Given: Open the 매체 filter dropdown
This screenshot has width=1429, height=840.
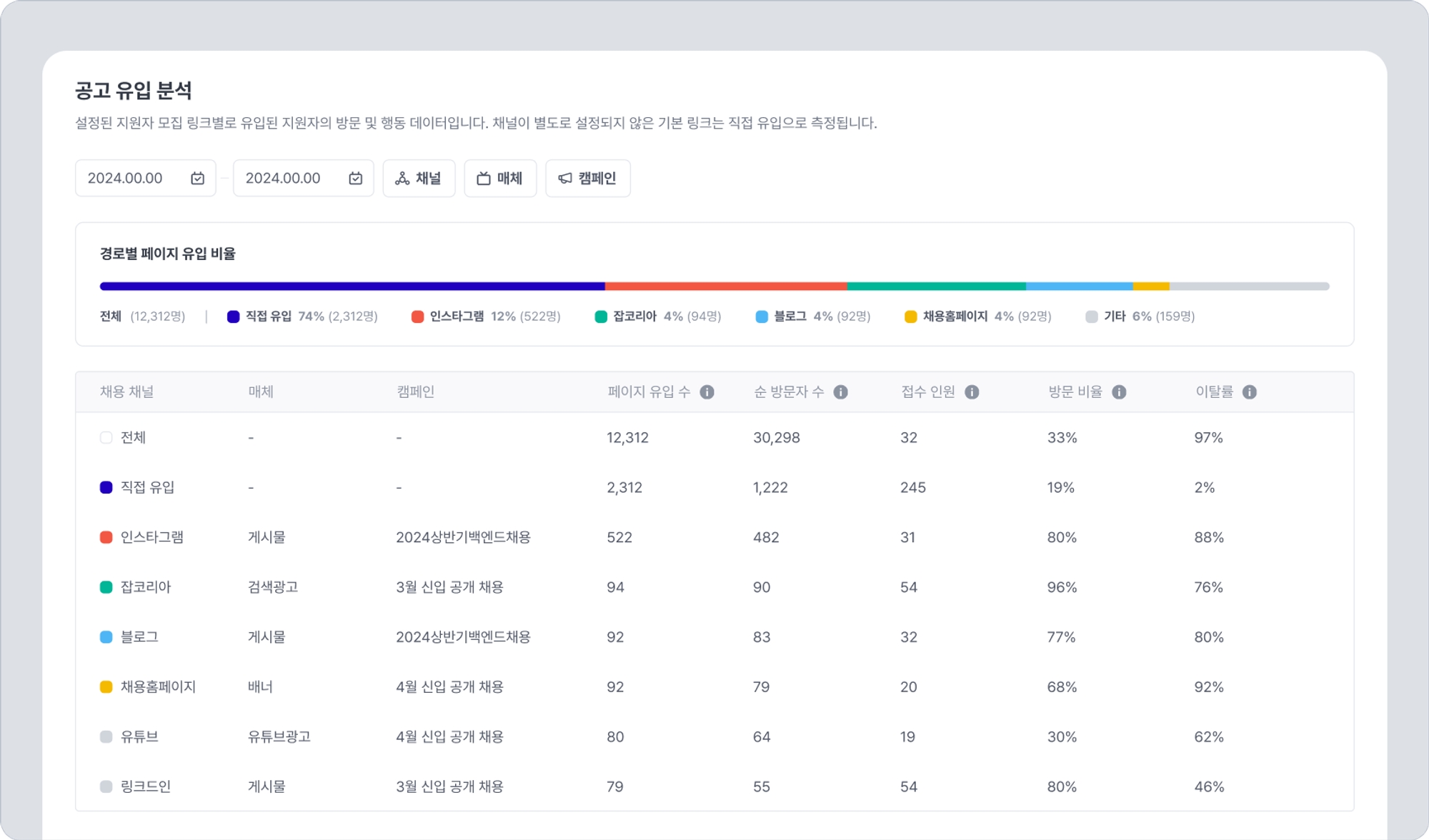Looking at the screenshot, I should [500, 179].
